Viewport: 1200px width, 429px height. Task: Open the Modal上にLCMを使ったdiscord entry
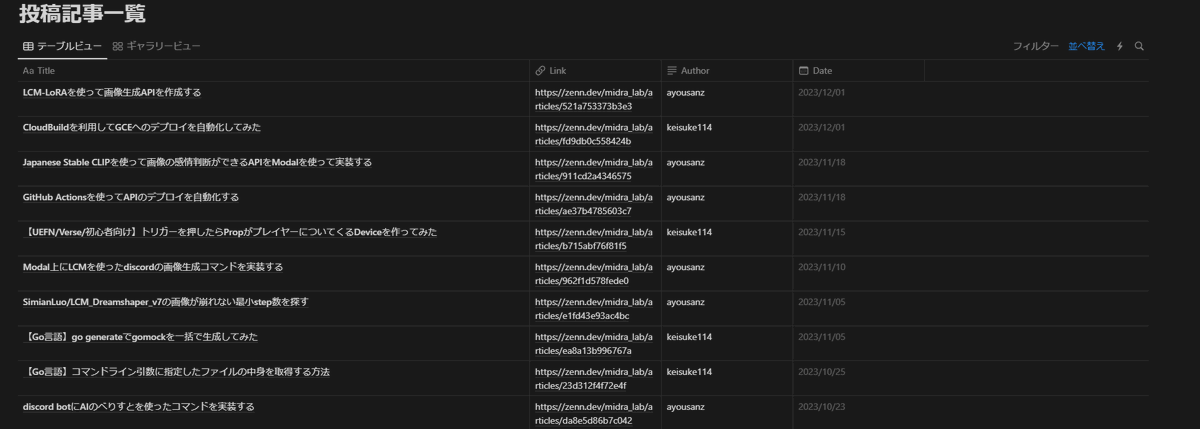click(x=152, y=267)
